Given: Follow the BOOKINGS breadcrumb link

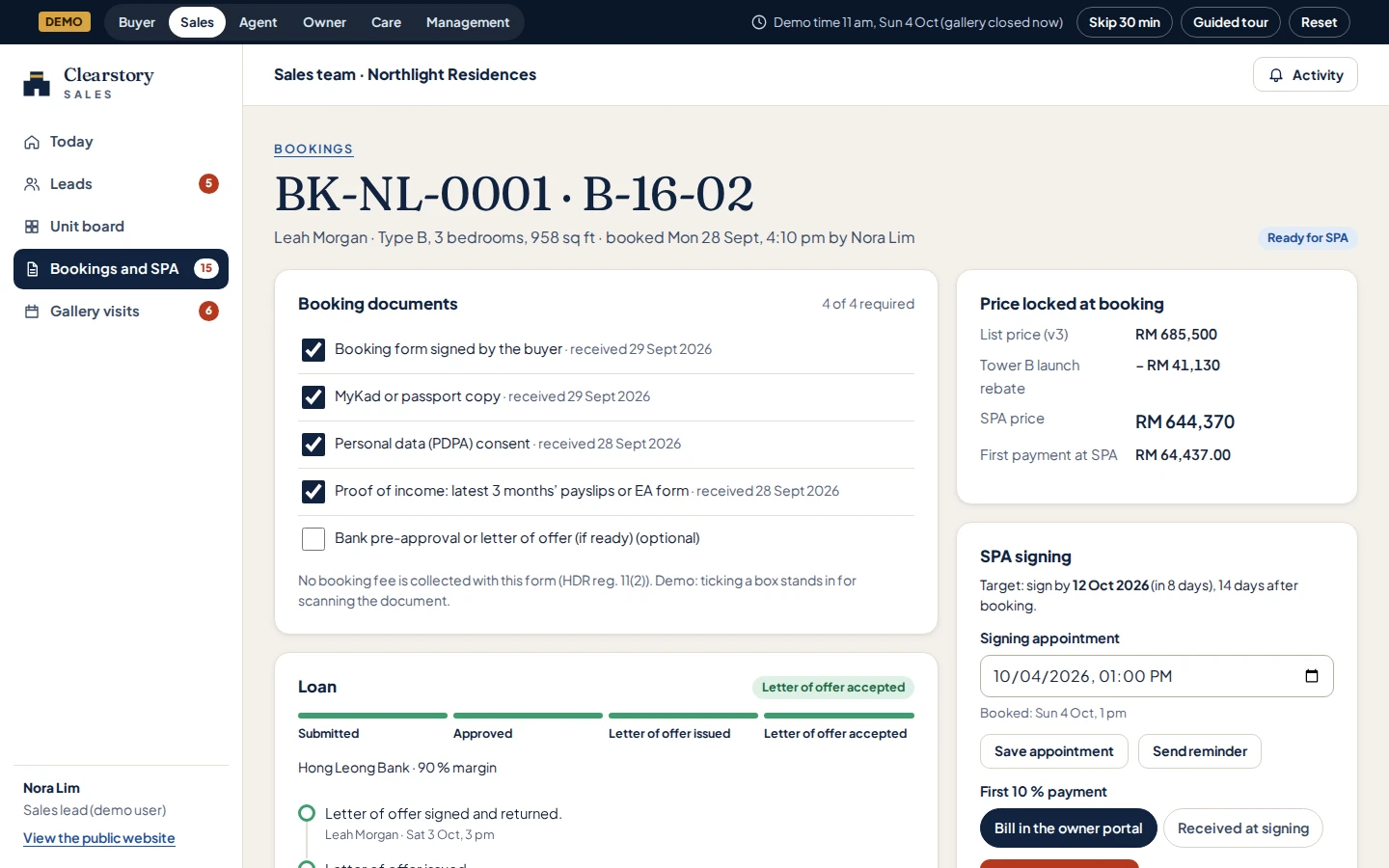Looking at the screenshot, I should [313, 149].
